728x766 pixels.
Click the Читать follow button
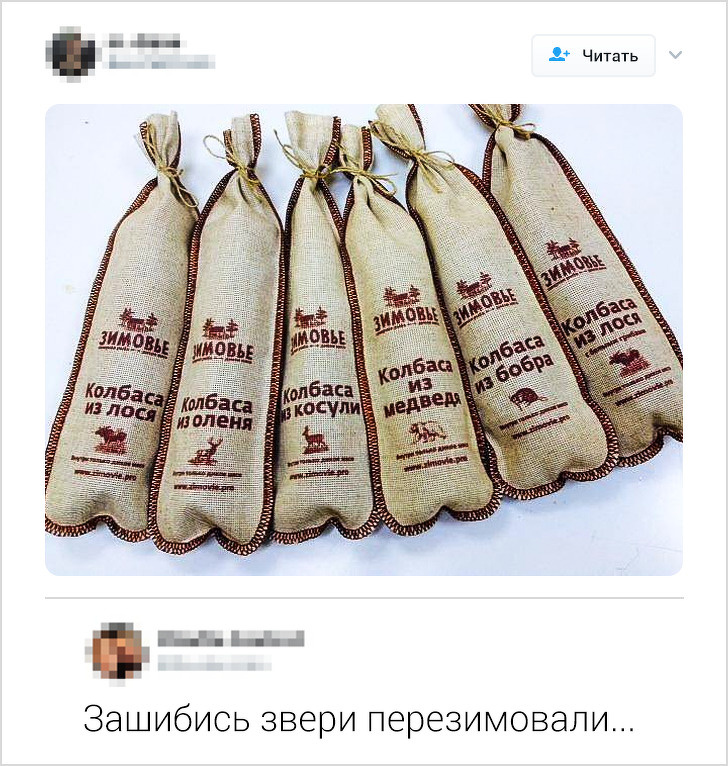pyautogui.click(x=593, y=56)
